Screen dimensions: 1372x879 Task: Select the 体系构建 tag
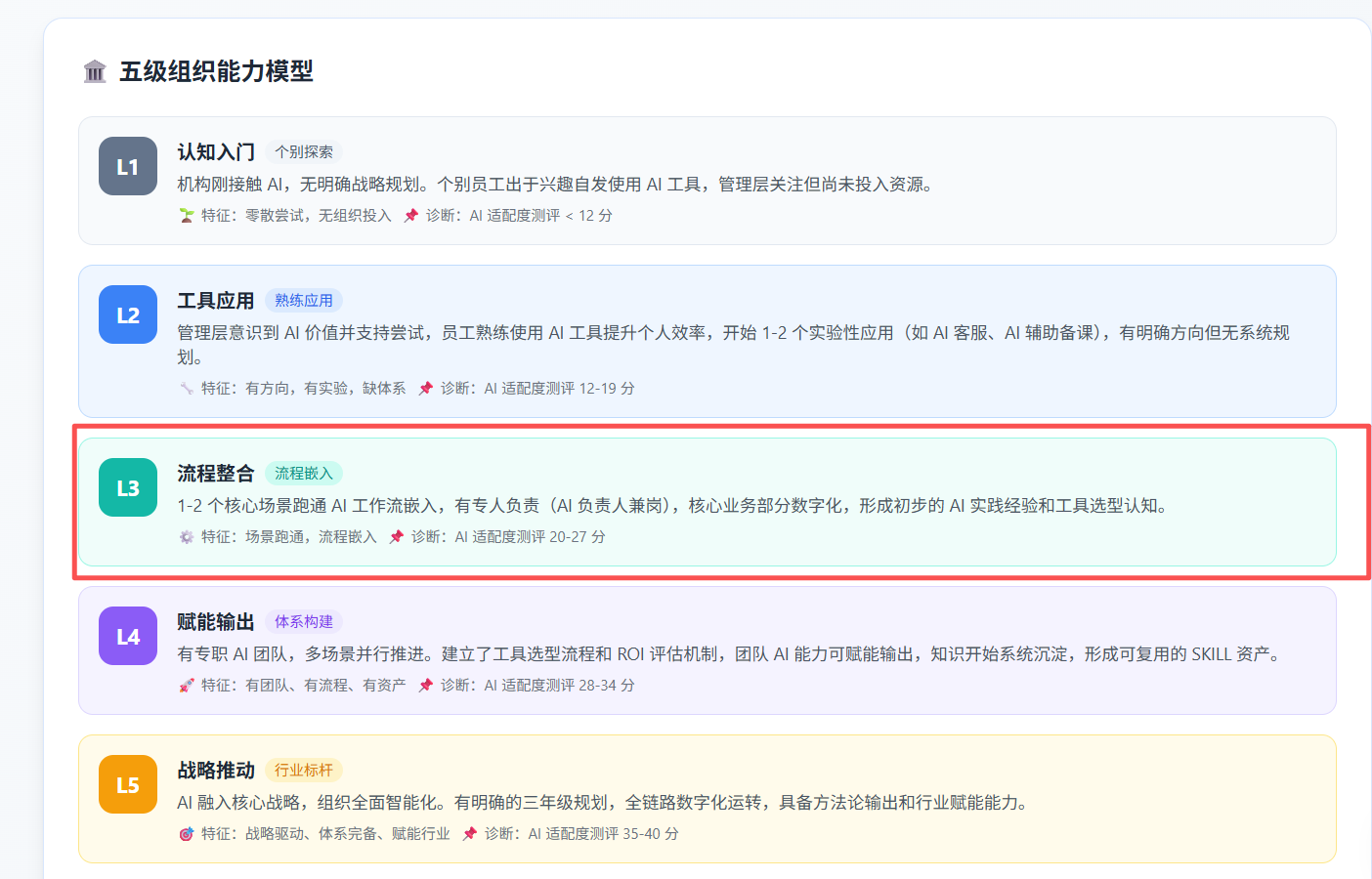304,621
